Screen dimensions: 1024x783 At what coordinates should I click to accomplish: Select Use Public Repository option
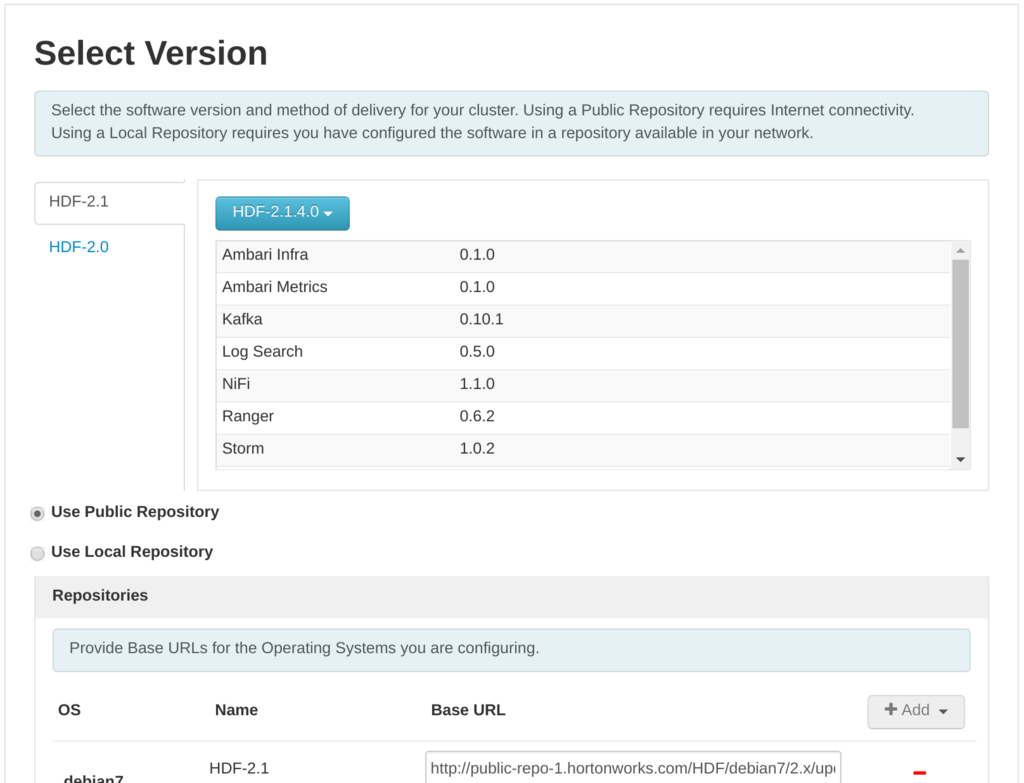click(37, 514)
